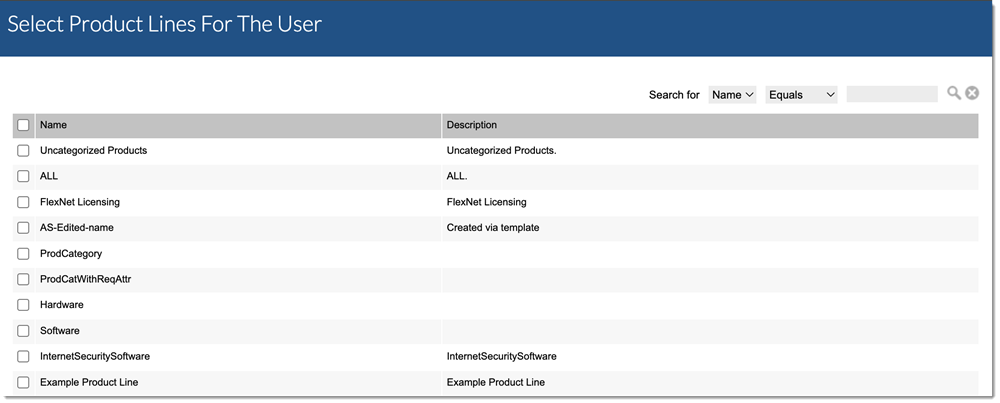Click the search magnifier icon
The height and width of the screenshot is (403, 1000).
(x=954, y=94)
